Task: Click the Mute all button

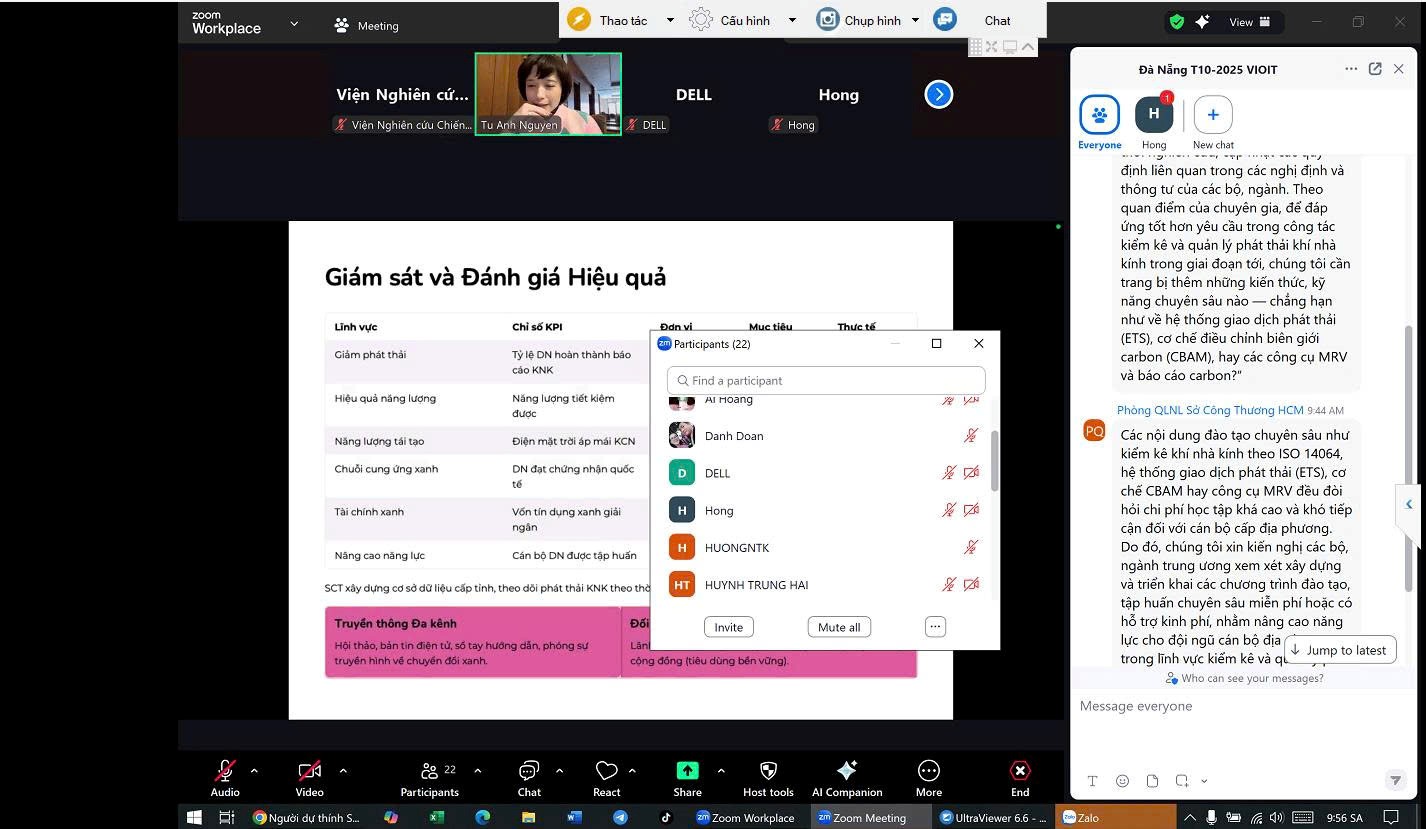Action: point(839,627)
